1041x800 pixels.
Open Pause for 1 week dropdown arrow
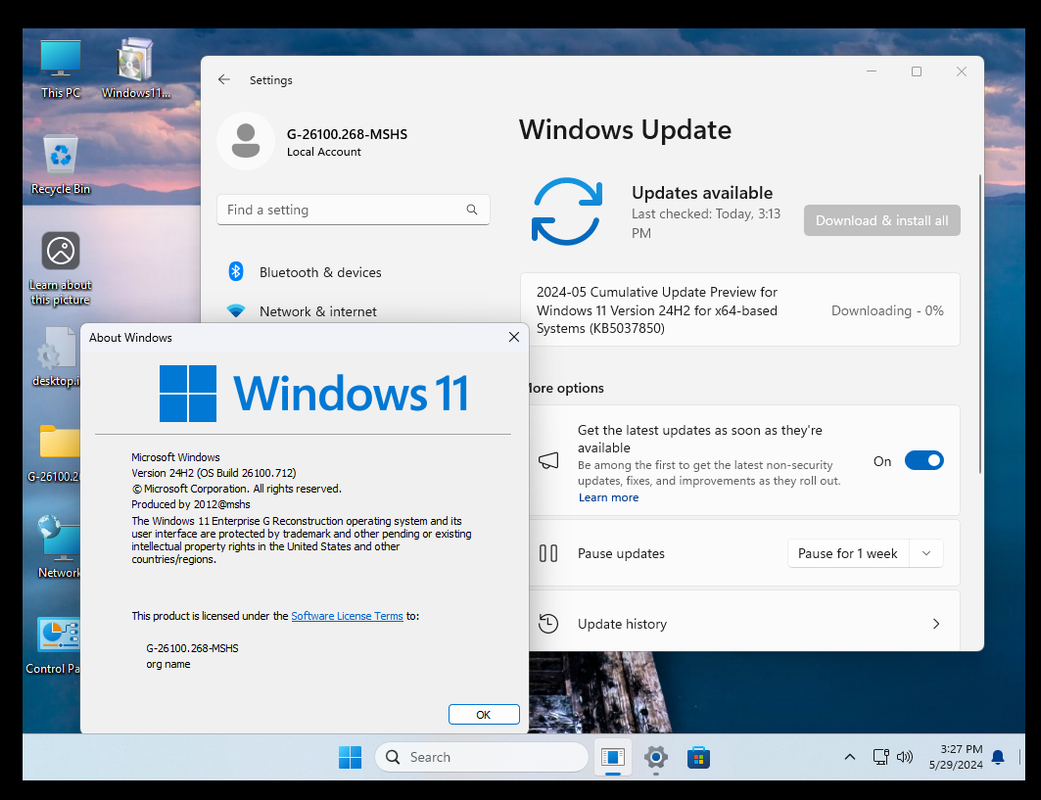point(926,553)
